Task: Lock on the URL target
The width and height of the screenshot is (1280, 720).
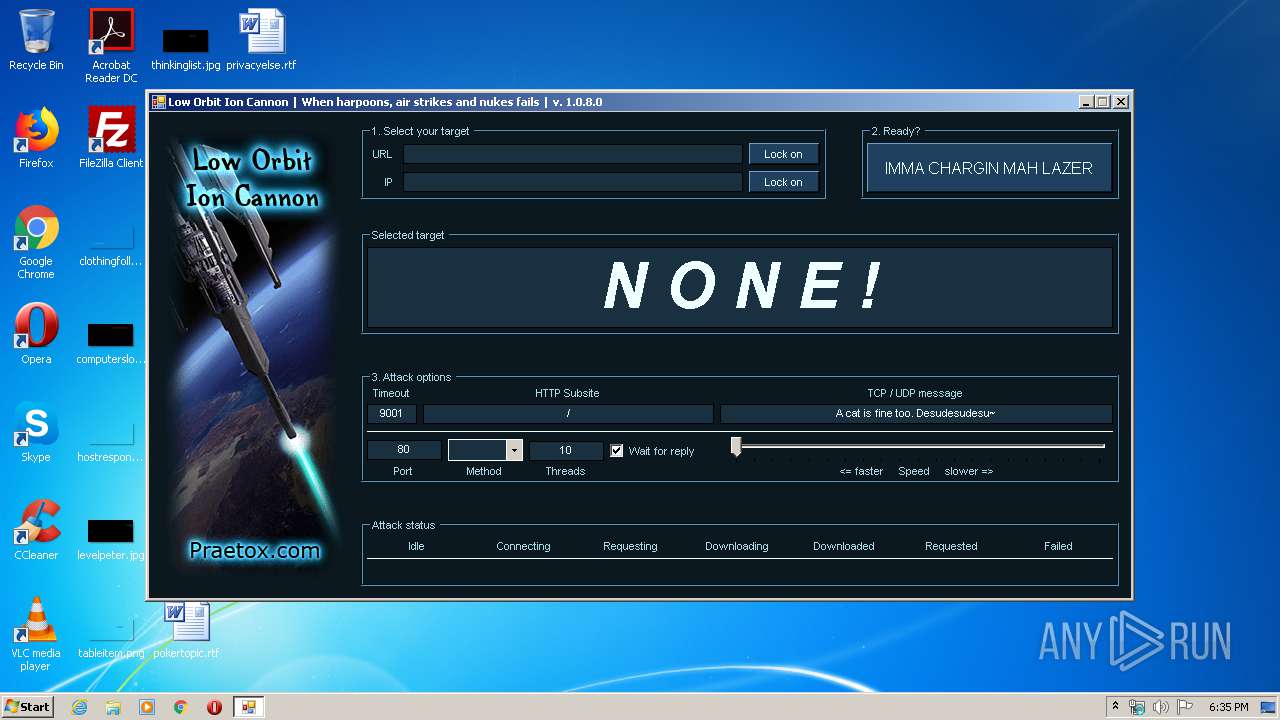Action: (783, 154)
